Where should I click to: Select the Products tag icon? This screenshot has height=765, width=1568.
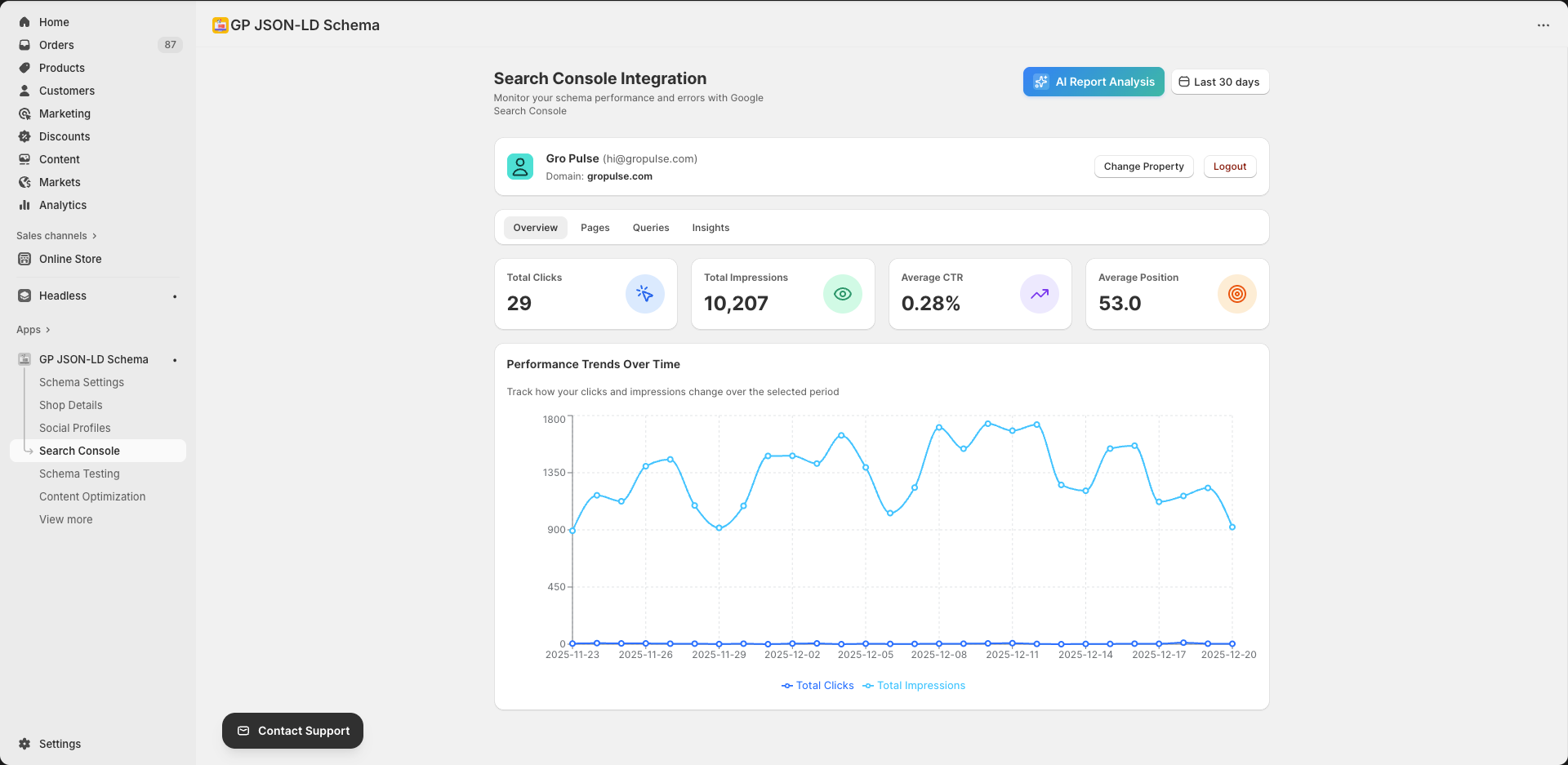(24, 68)
